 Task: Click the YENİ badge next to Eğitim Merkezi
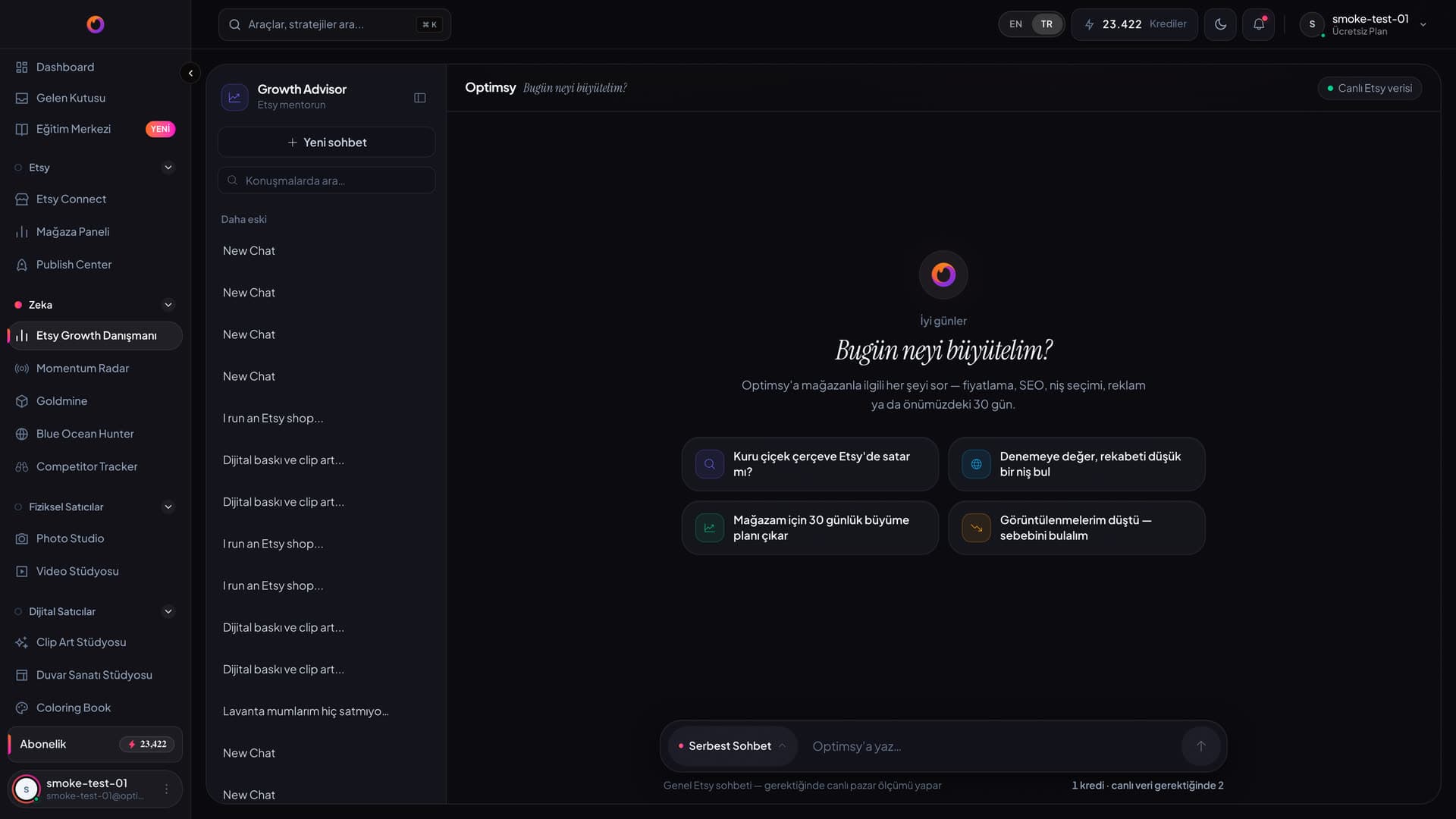(x=160, y=129)
